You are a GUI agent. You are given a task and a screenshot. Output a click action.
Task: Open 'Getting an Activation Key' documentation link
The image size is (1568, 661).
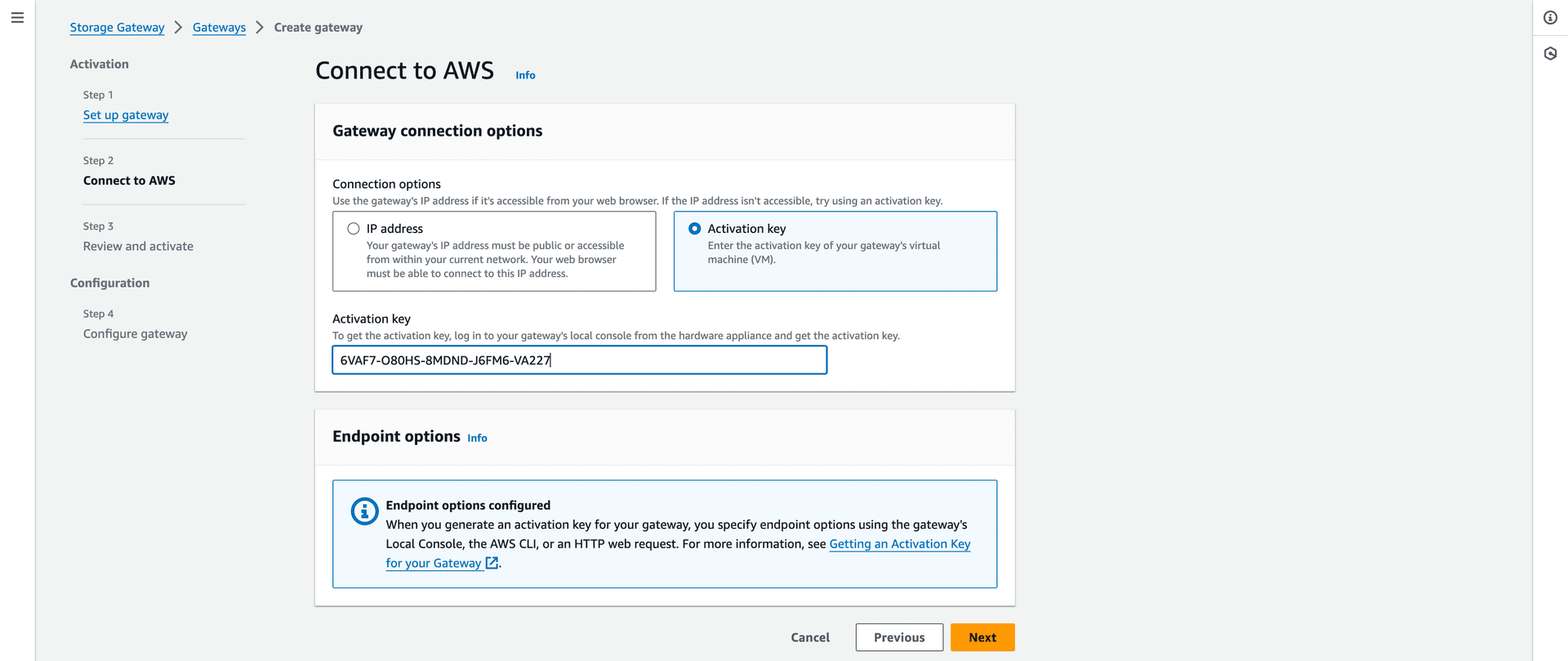tap(899, 544)
